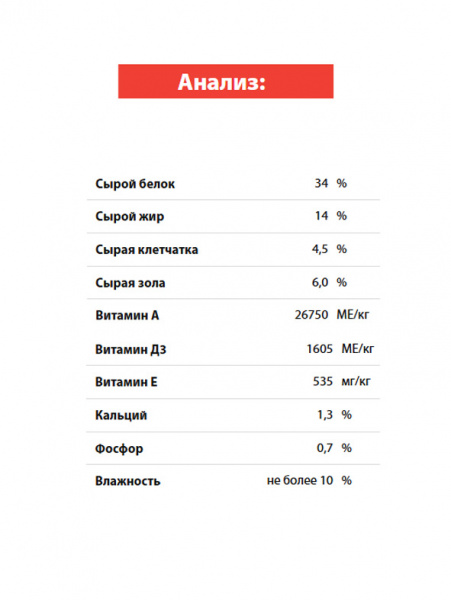Select the 'Сырая клетчатка' label

tap(147, 249)
